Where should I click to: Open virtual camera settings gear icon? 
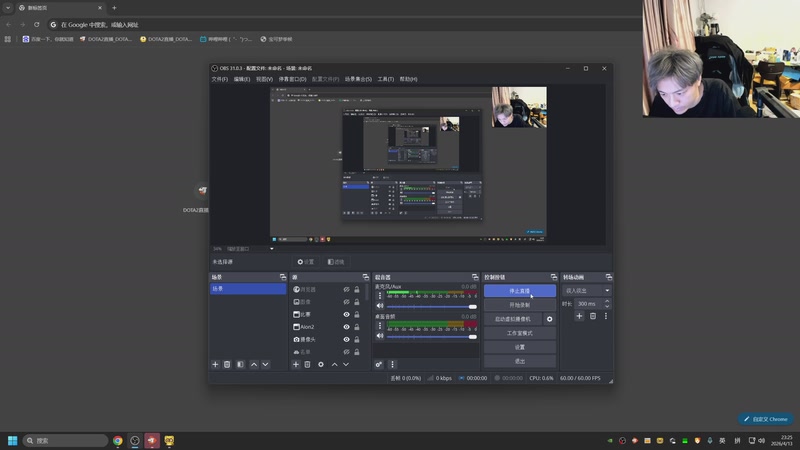click(549, 319)
